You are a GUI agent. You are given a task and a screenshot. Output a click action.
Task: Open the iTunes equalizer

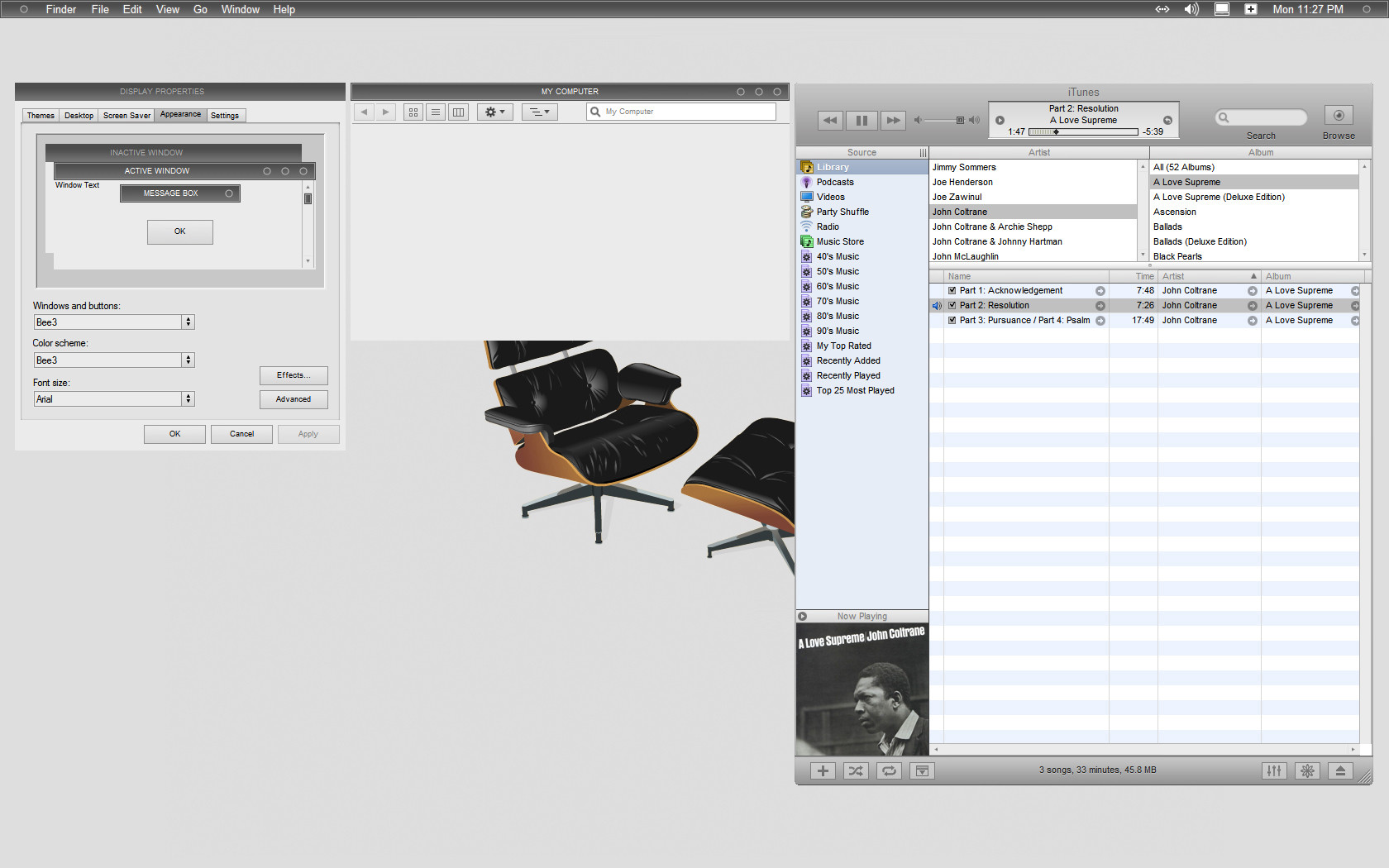click(x=1274, y=770)
